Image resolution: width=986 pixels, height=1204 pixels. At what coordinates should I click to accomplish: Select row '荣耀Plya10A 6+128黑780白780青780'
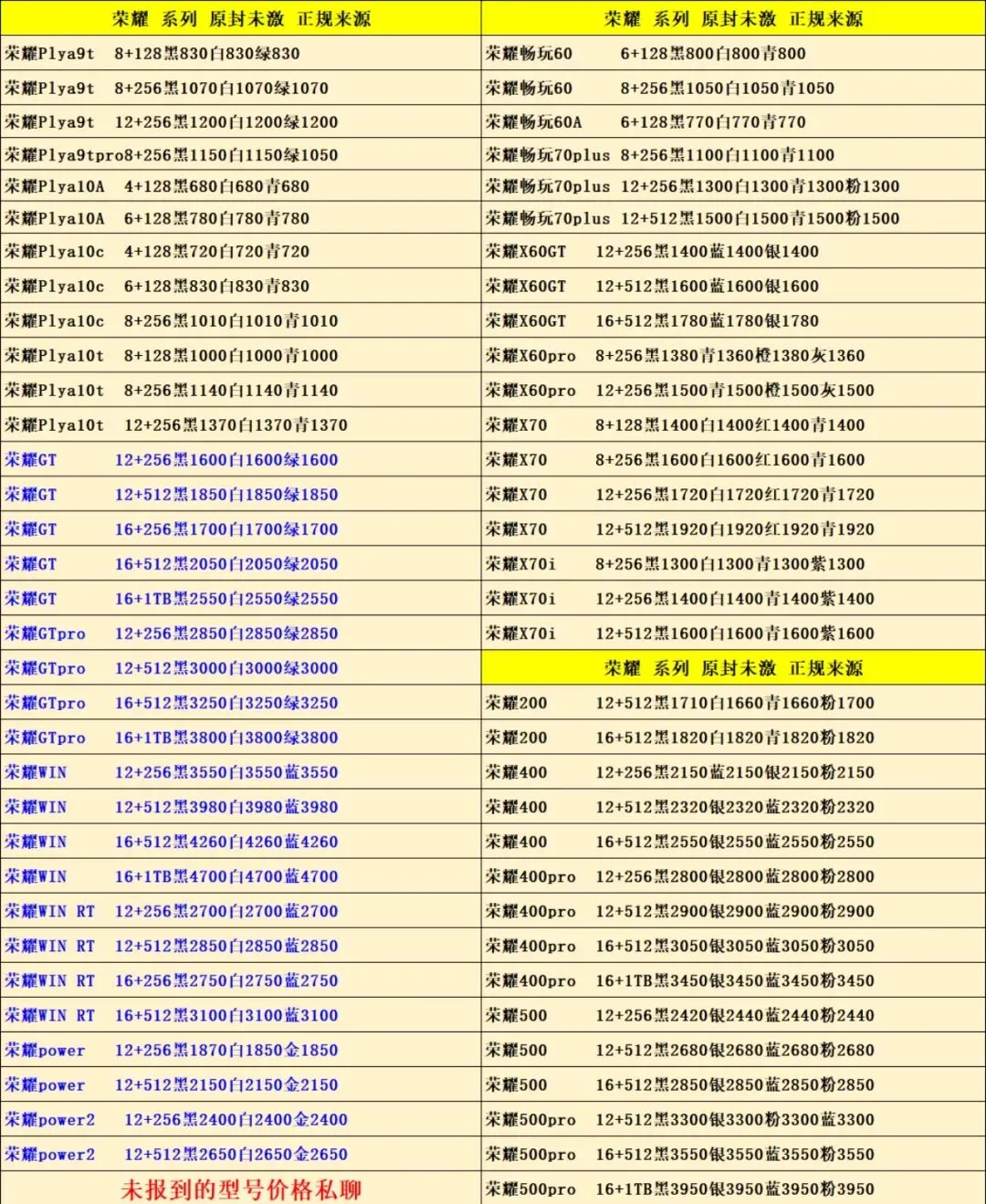(241, 218)
